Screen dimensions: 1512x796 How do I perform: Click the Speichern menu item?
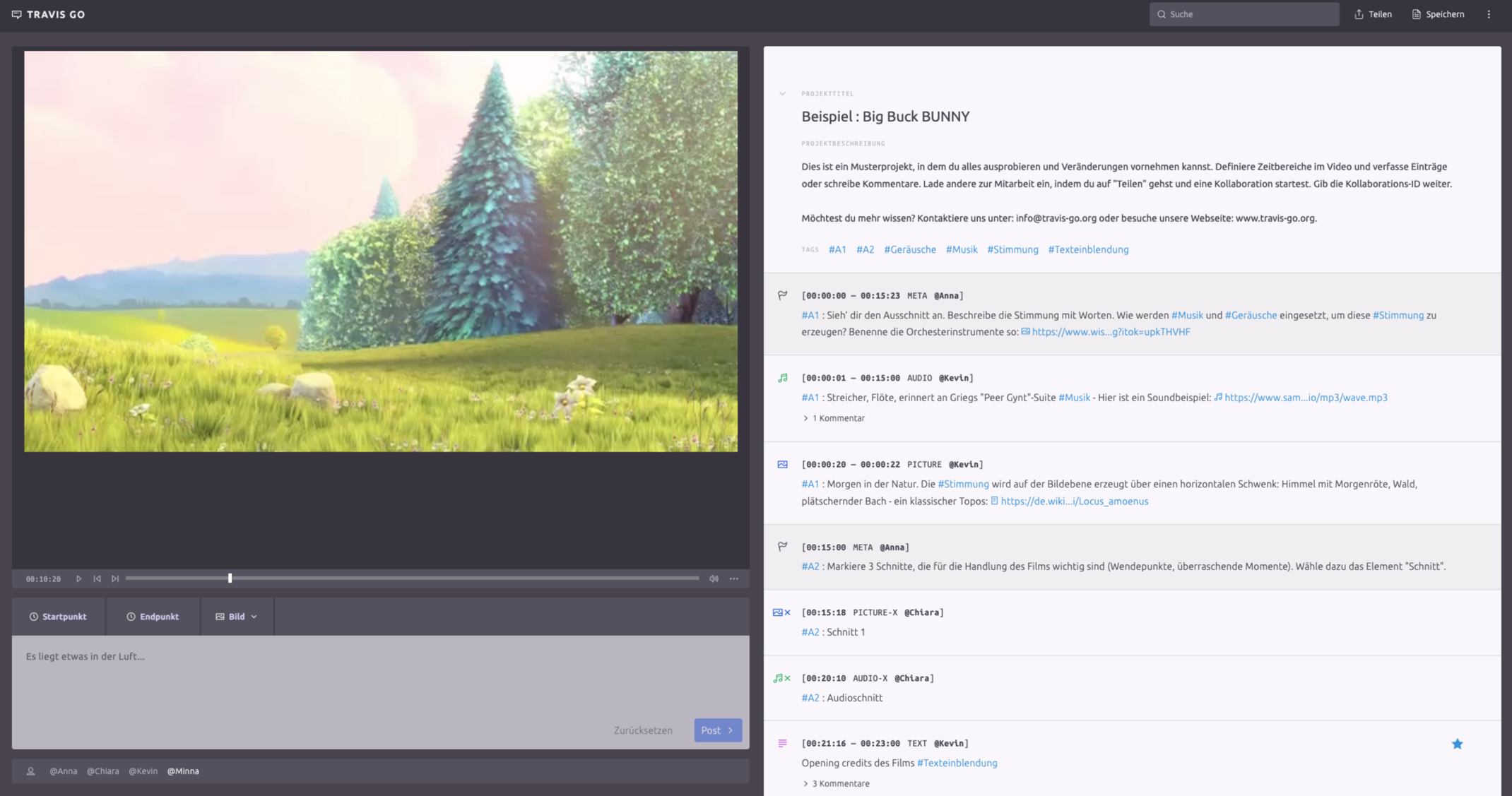(x=1437, y=13)
